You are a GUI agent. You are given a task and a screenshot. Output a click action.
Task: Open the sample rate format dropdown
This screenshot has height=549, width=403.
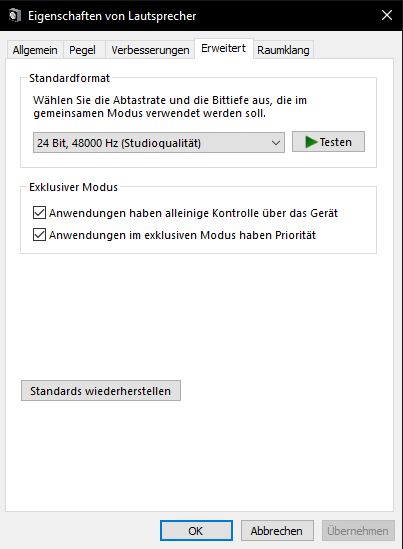pyautogui.click(x=159, y=143)
